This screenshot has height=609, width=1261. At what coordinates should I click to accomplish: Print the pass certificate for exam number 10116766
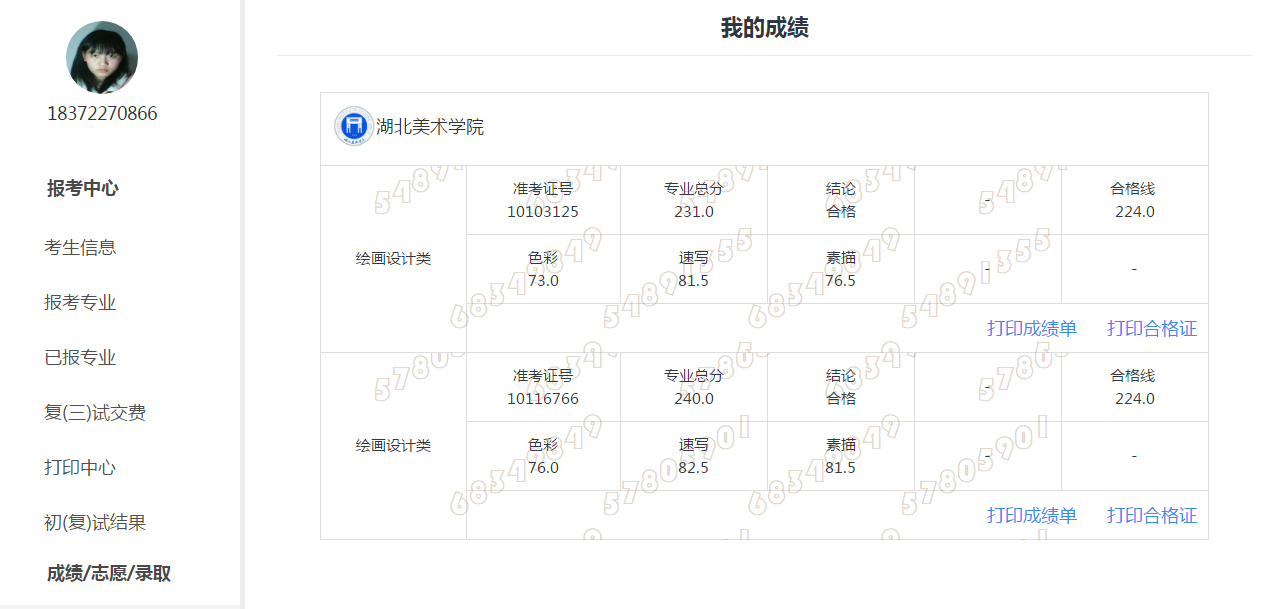pyautogui.click(x=1151, y=515)
